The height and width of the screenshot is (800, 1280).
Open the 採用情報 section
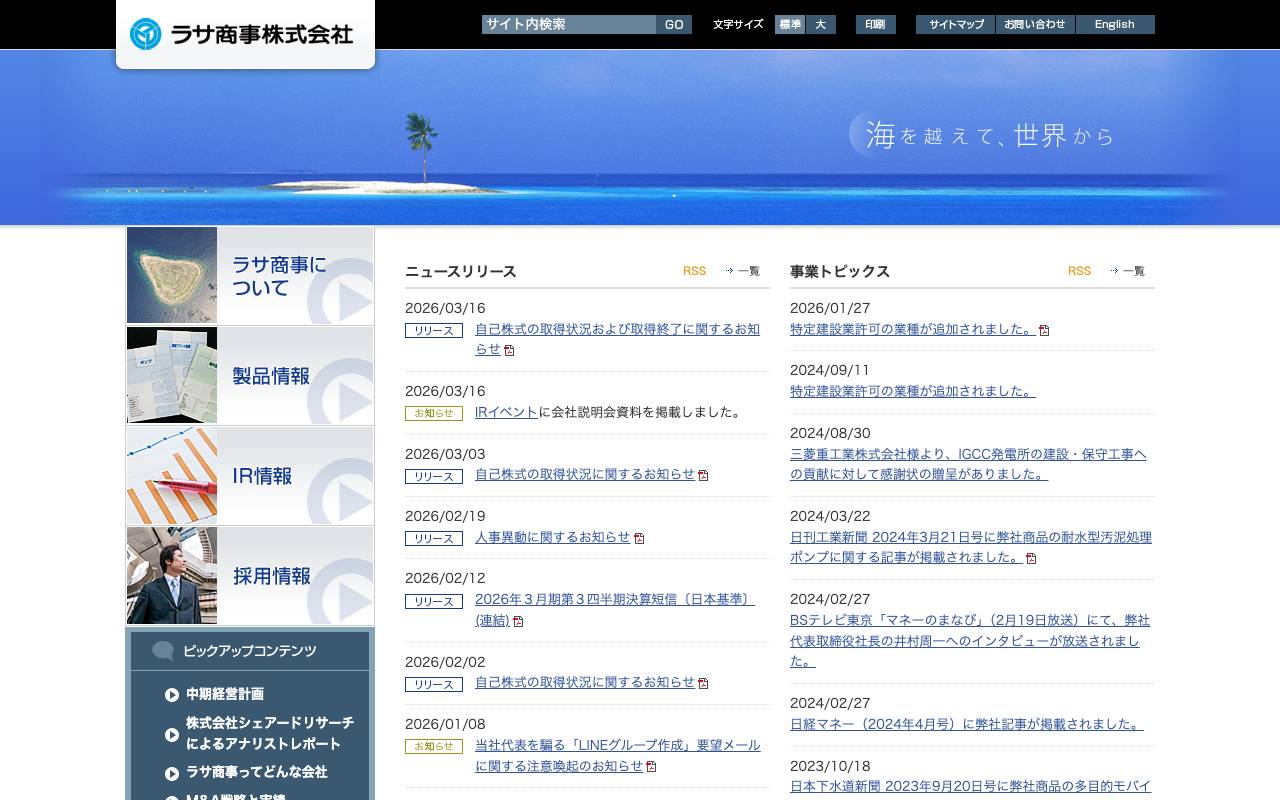click(249, 576)
